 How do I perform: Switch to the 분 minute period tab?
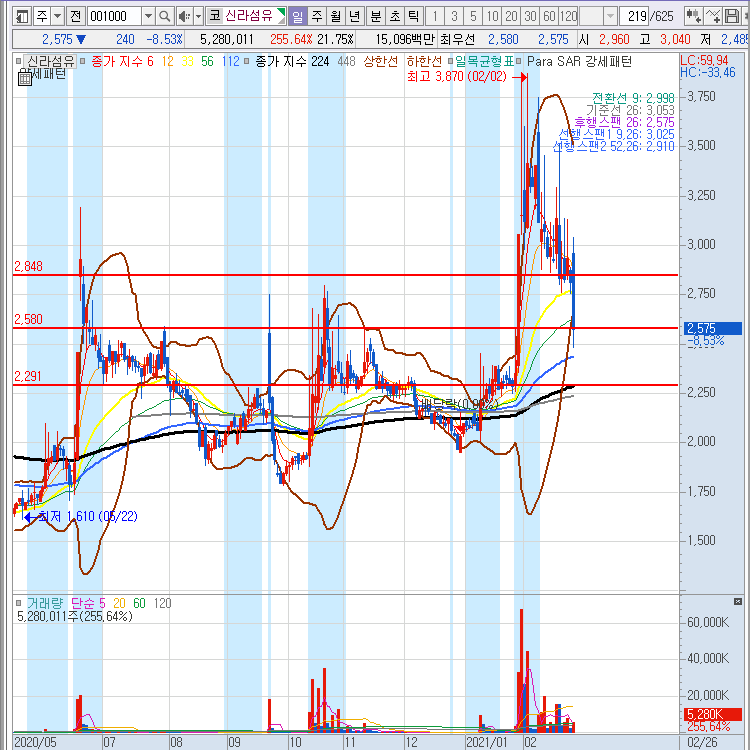pos(376,17)
